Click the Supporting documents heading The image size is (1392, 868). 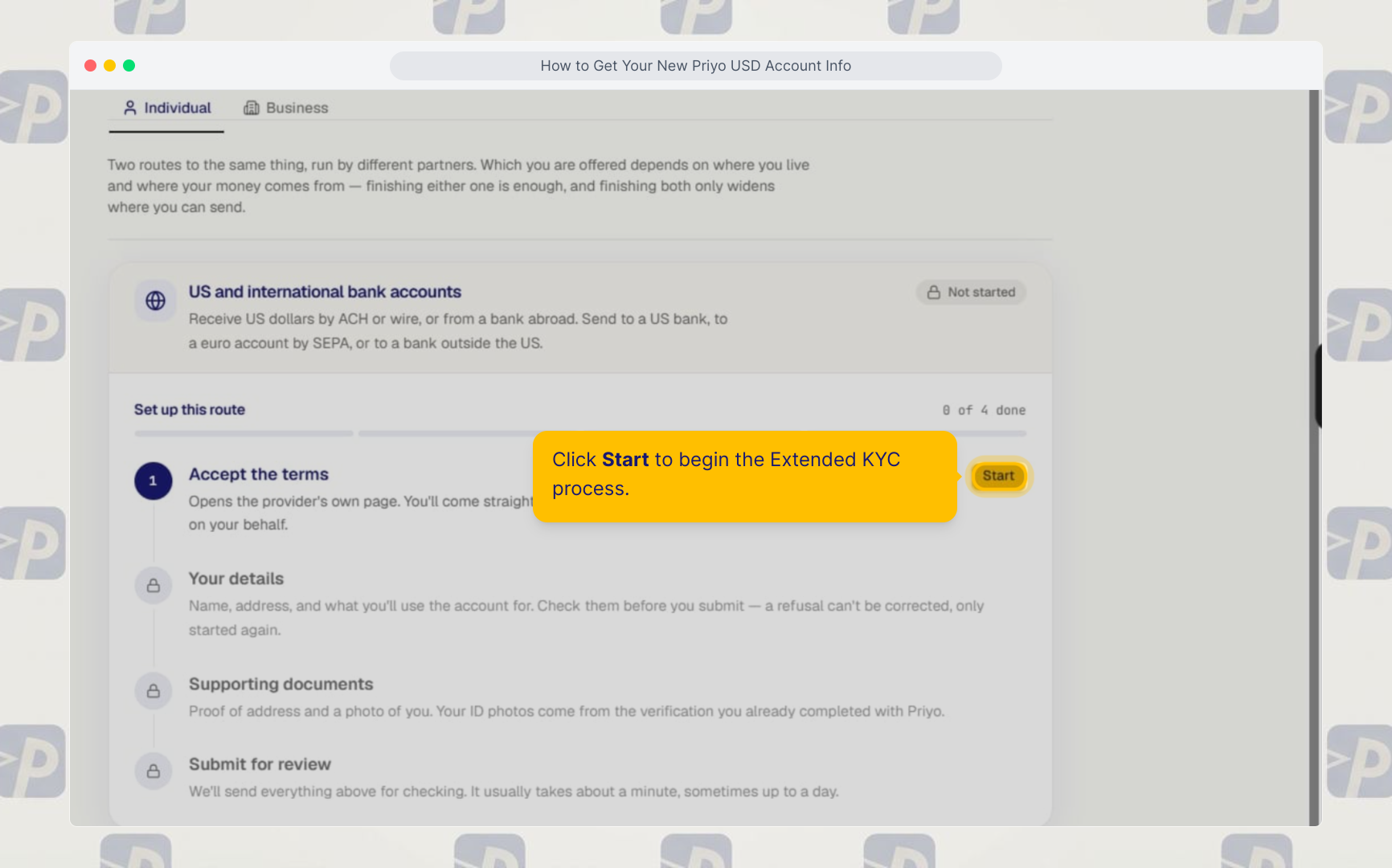click(281, 684)
